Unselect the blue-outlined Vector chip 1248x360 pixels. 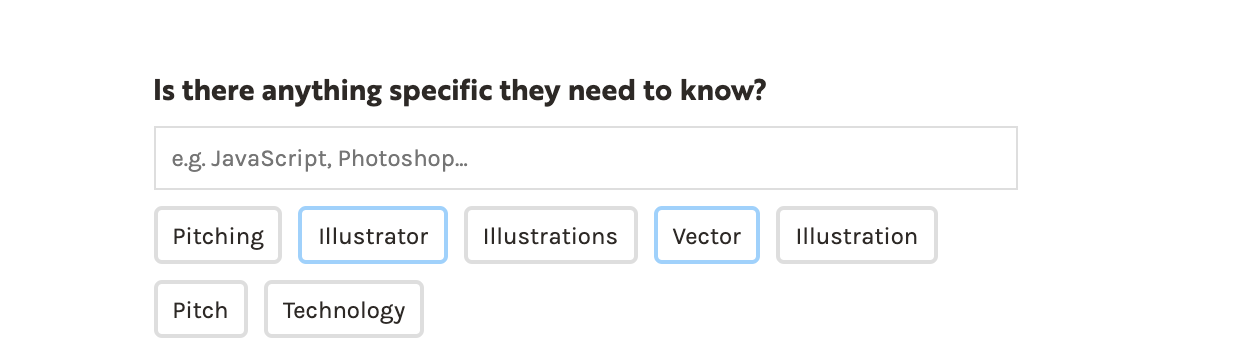coord(707,236)
